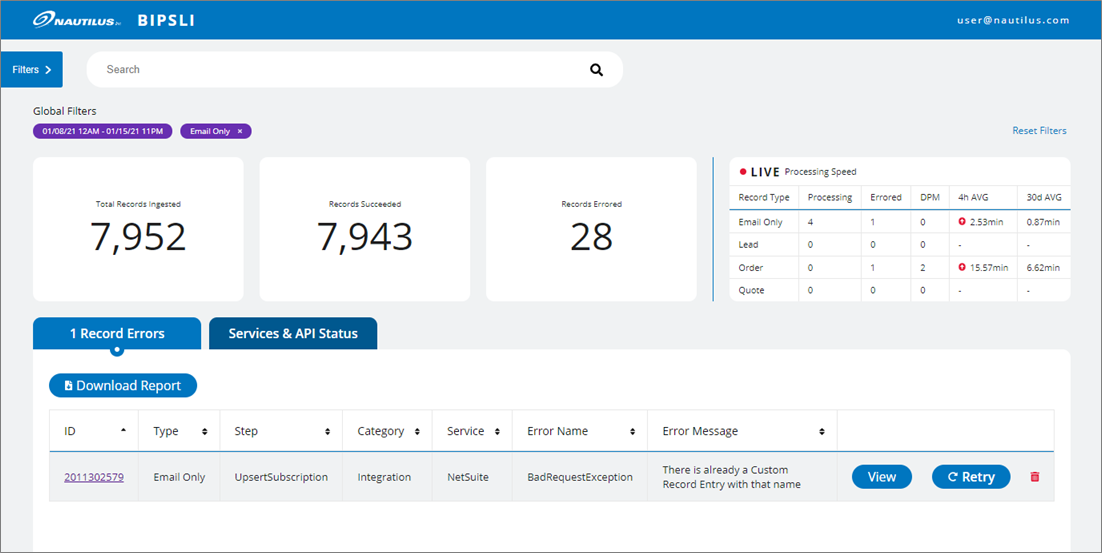Image resolution: width=1102 pixels, height=553 pixels.
Task: Click the Total Records Ingested card
Action: coord(138,229)
